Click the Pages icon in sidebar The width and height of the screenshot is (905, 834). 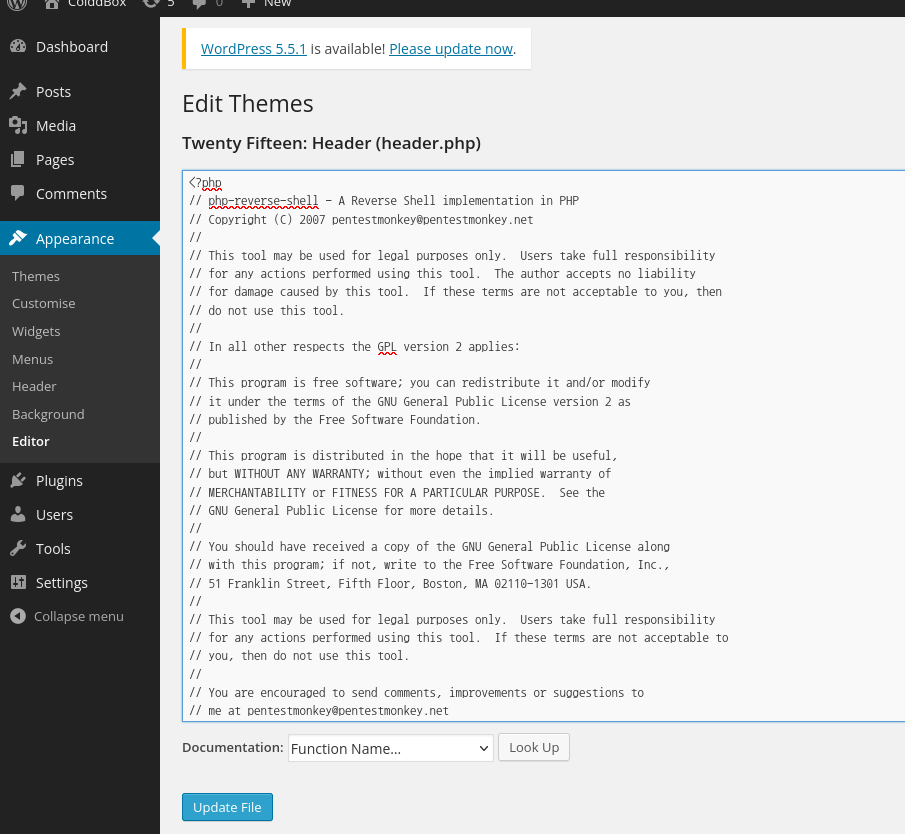[18, 159]
